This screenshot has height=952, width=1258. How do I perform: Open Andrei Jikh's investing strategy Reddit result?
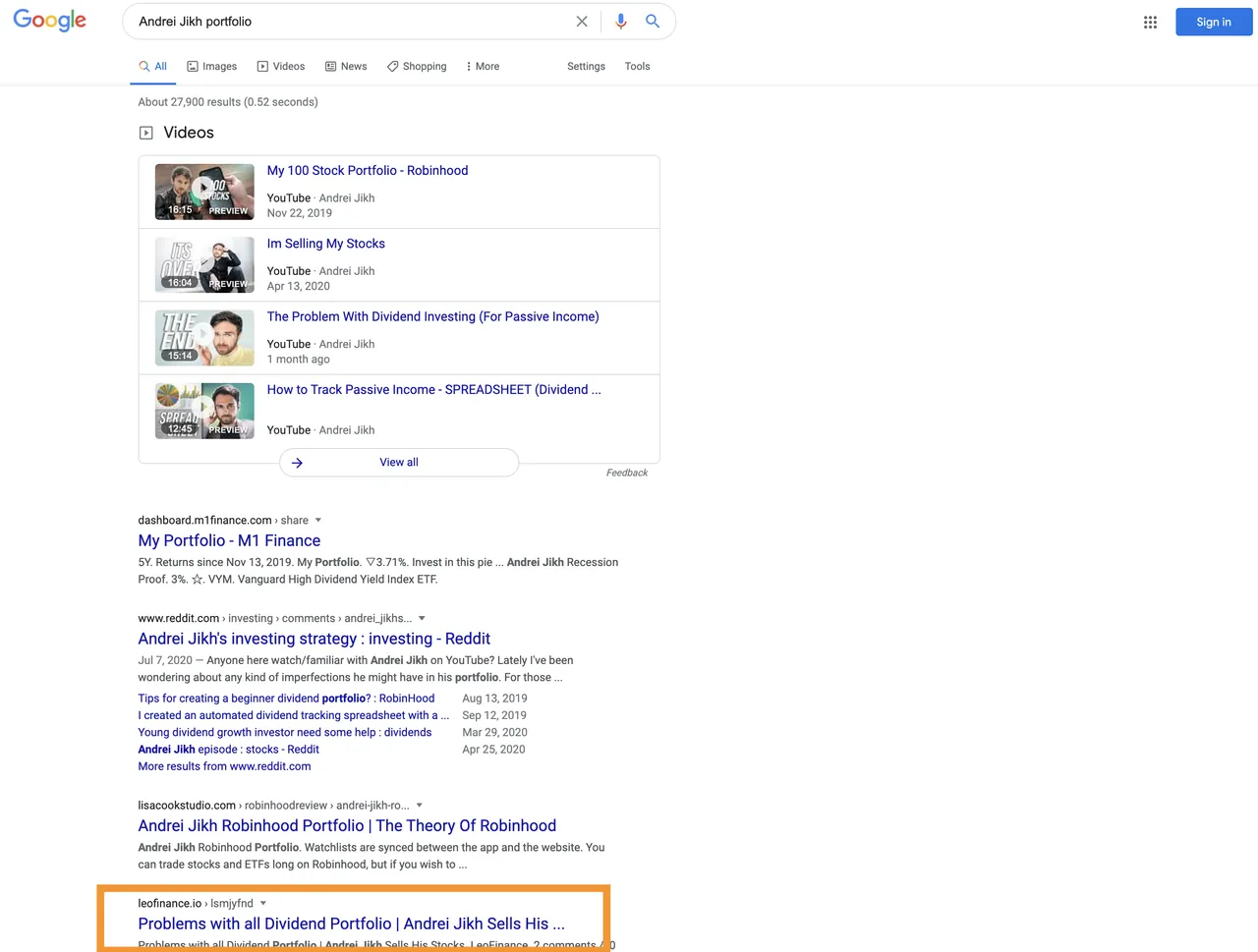tap(314, 639)
